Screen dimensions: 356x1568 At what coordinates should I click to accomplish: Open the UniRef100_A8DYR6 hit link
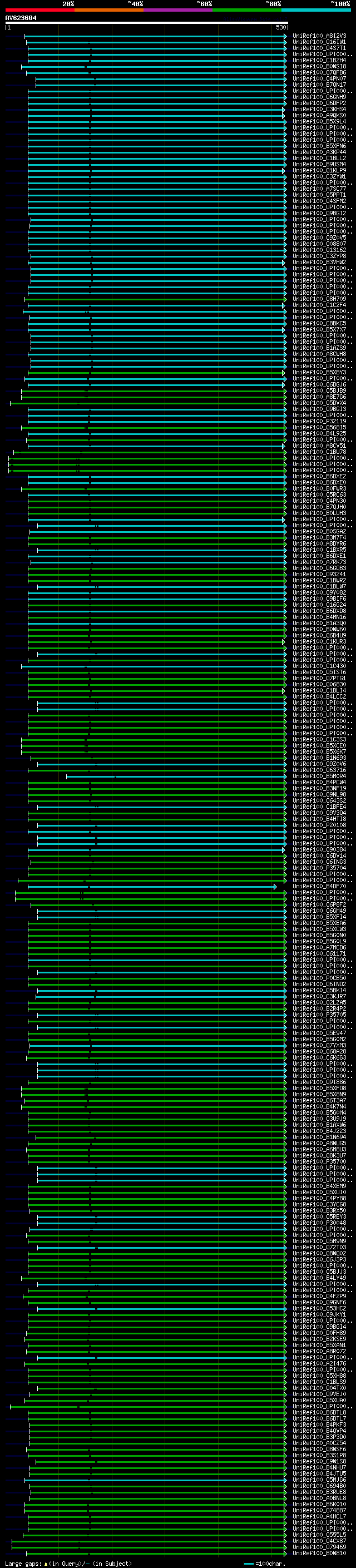pos(319,543)
